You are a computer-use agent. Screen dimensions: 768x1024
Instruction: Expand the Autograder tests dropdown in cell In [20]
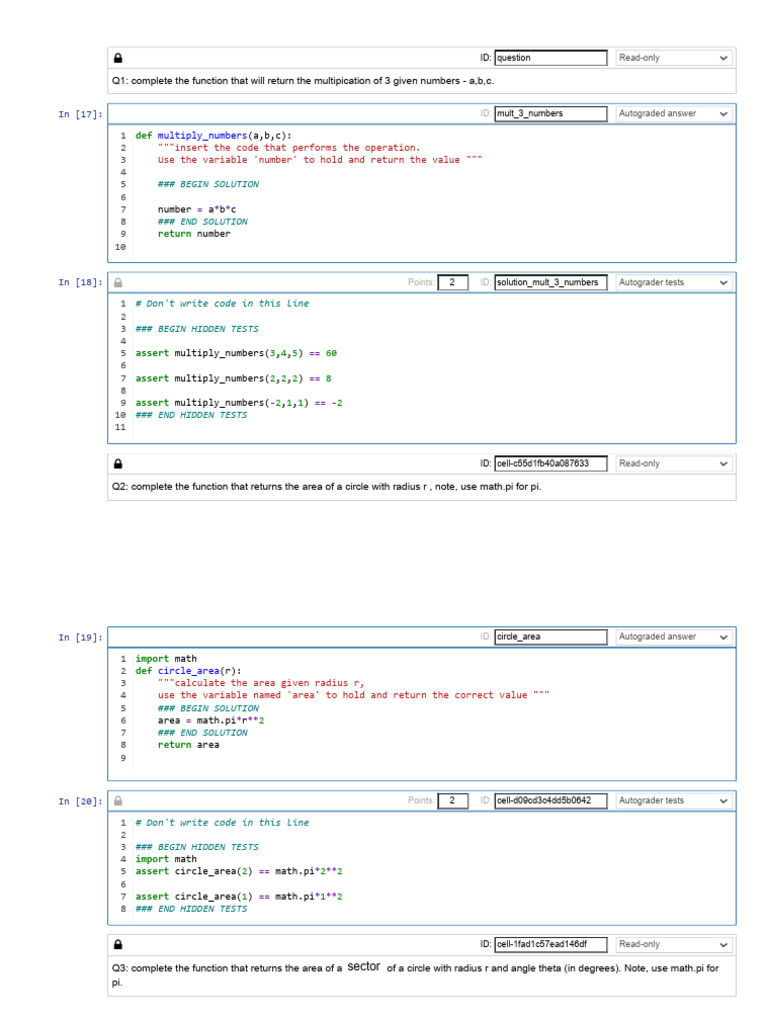coord(674,801)
